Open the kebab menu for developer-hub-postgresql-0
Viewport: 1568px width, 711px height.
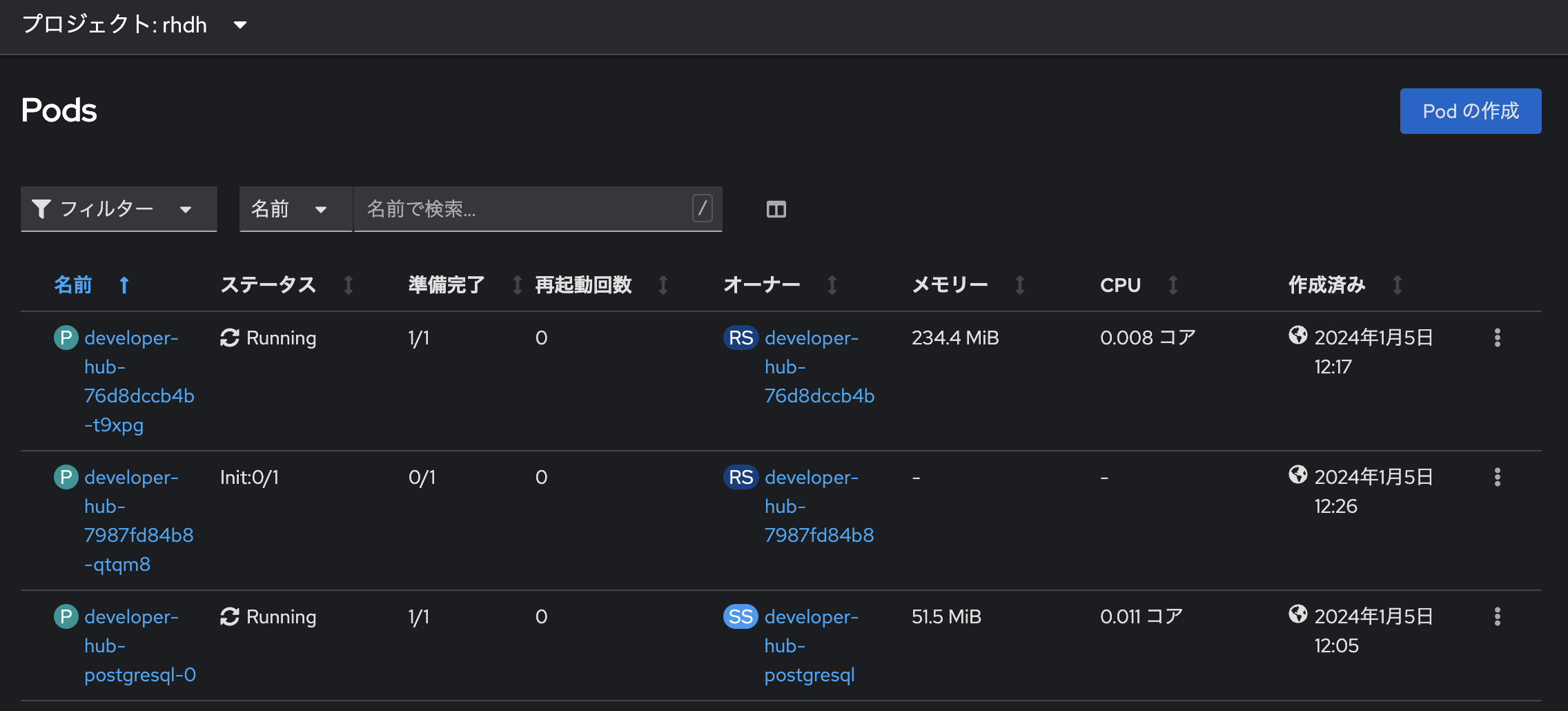click(1498, 617)
